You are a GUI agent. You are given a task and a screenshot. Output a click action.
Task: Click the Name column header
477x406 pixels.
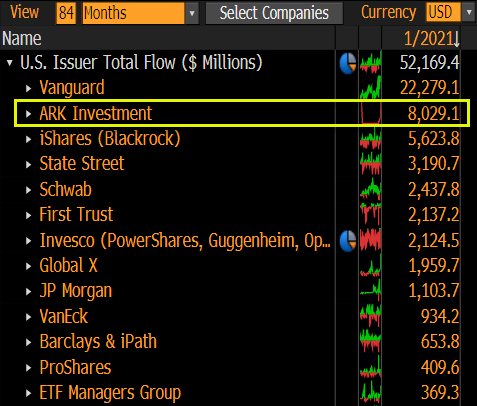22,39
